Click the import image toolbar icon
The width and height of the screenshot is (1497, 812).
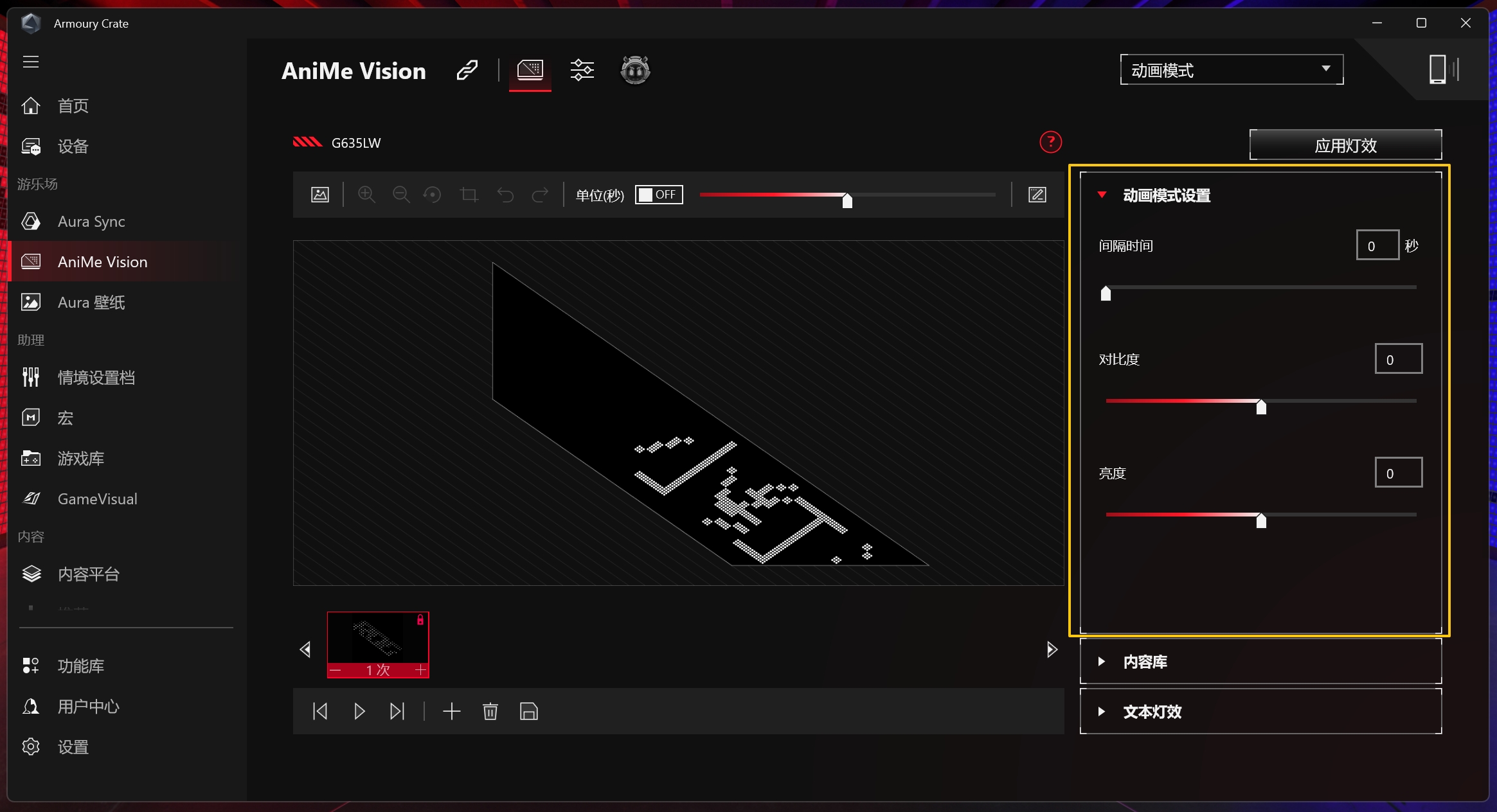[x=320, y=195]
